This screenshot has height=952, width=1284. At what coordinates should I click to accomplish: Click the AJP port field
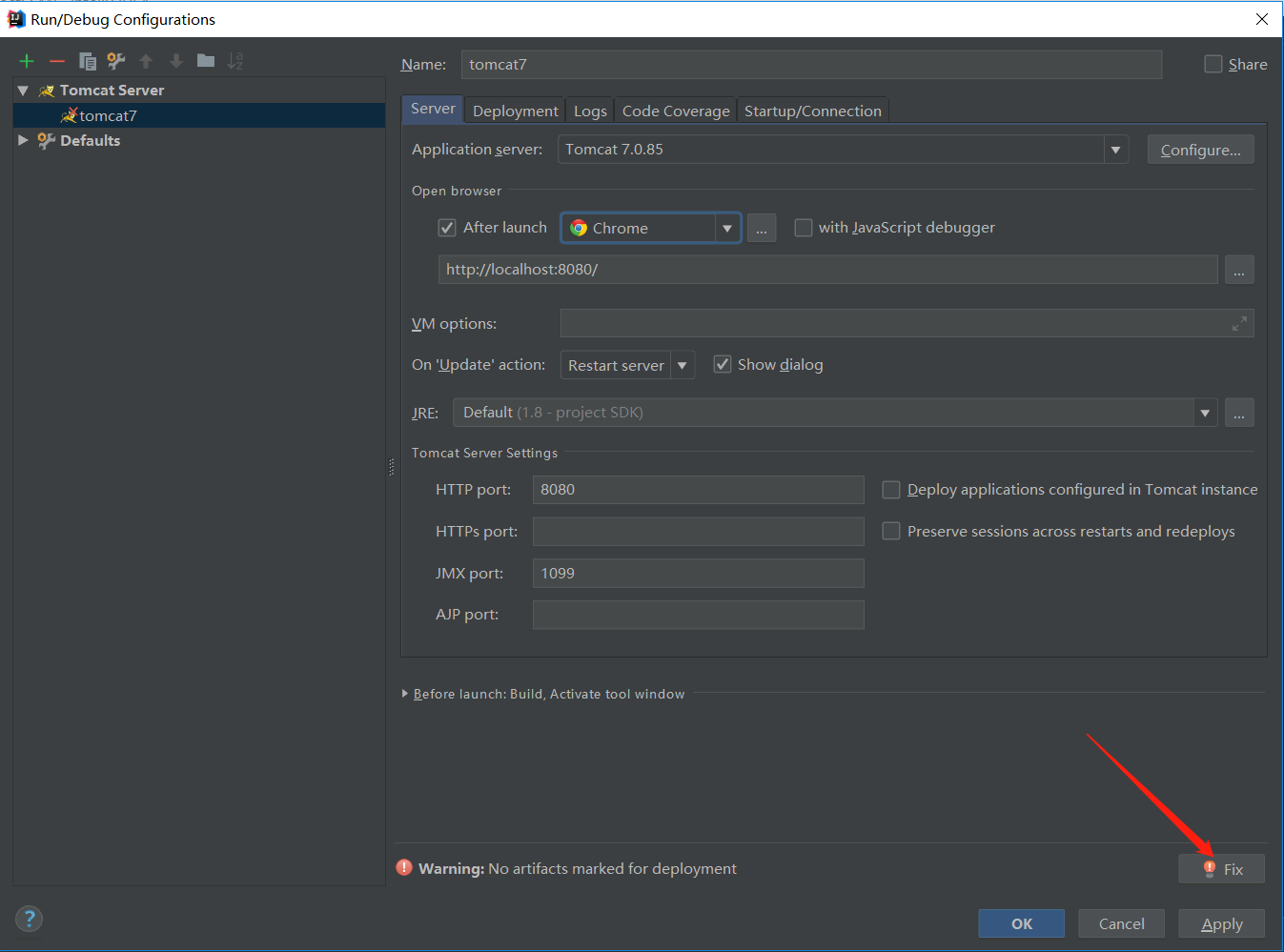click(x=699, y=615)
